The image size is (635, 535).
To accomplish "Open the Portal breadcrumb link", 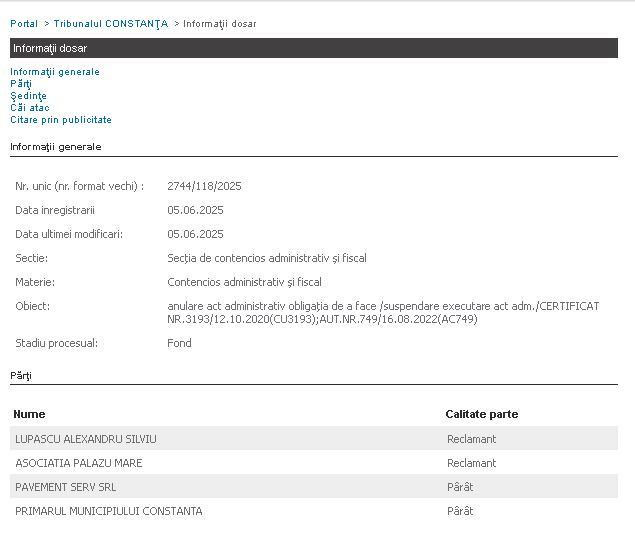I will (x=24, y=24).
